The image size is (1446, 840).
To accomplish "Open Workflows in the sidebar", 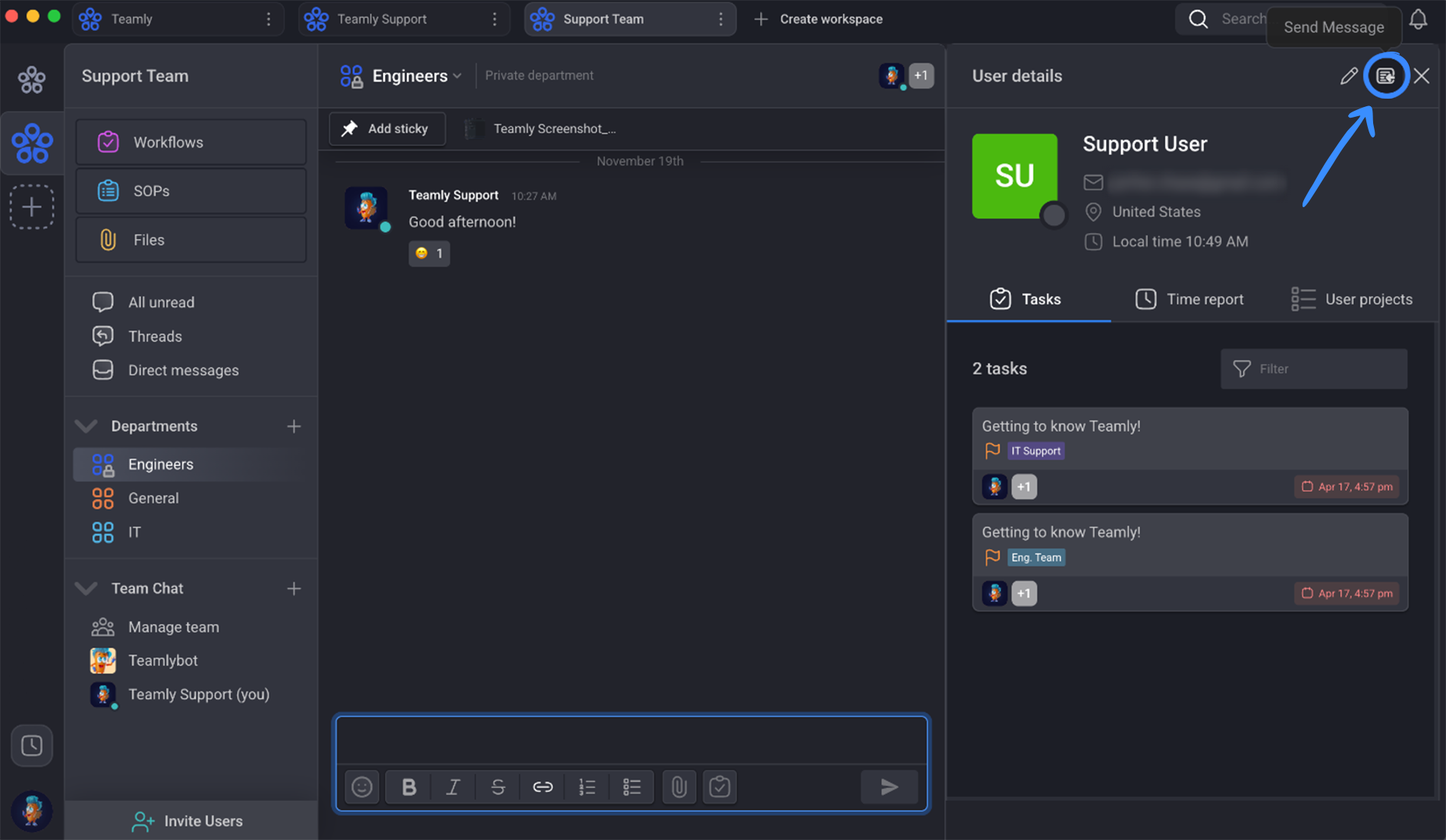I will (191, 142).
